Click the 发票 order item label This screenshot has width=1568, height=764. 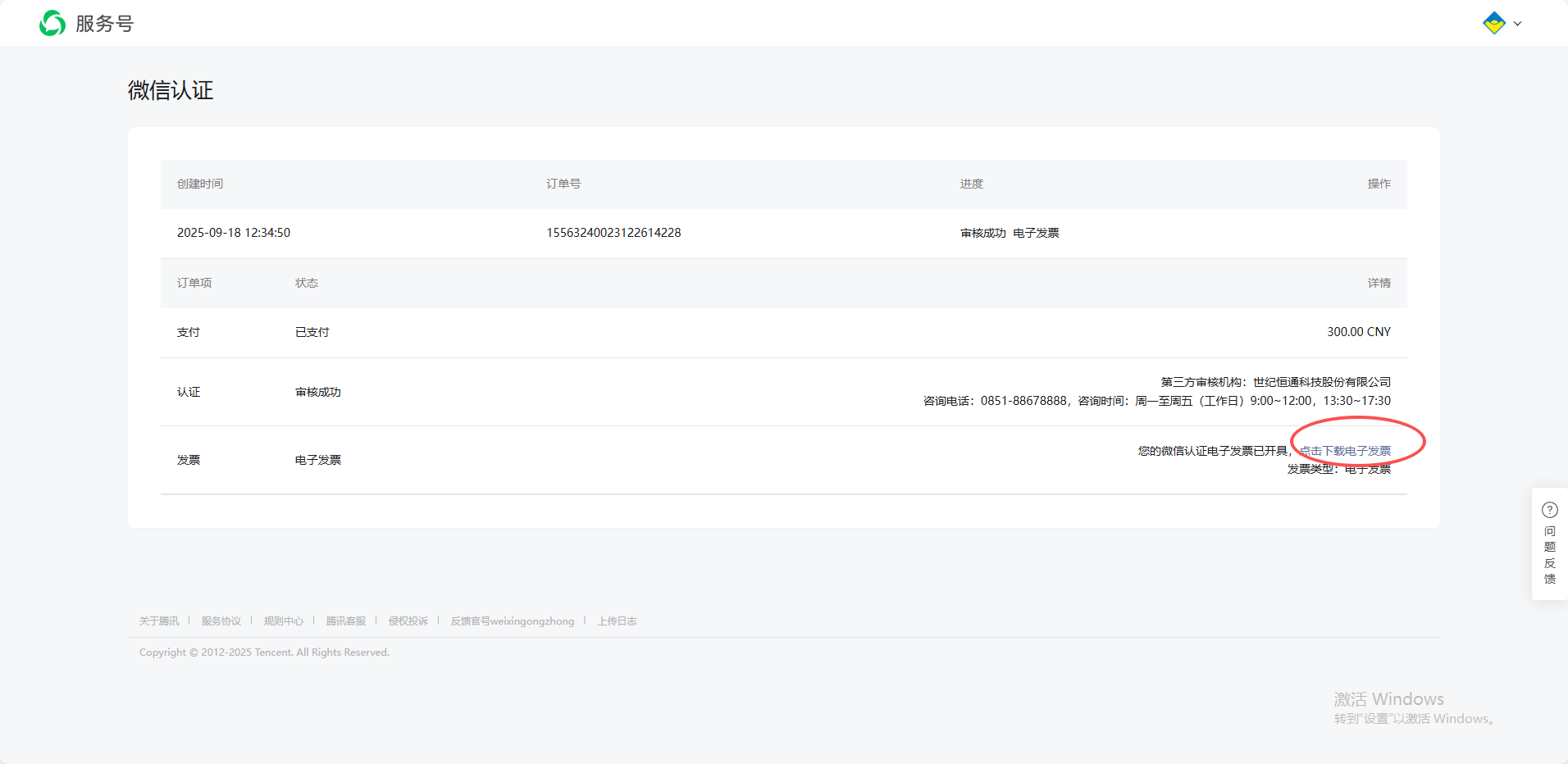pyautogui.click(x=189, y=460)
